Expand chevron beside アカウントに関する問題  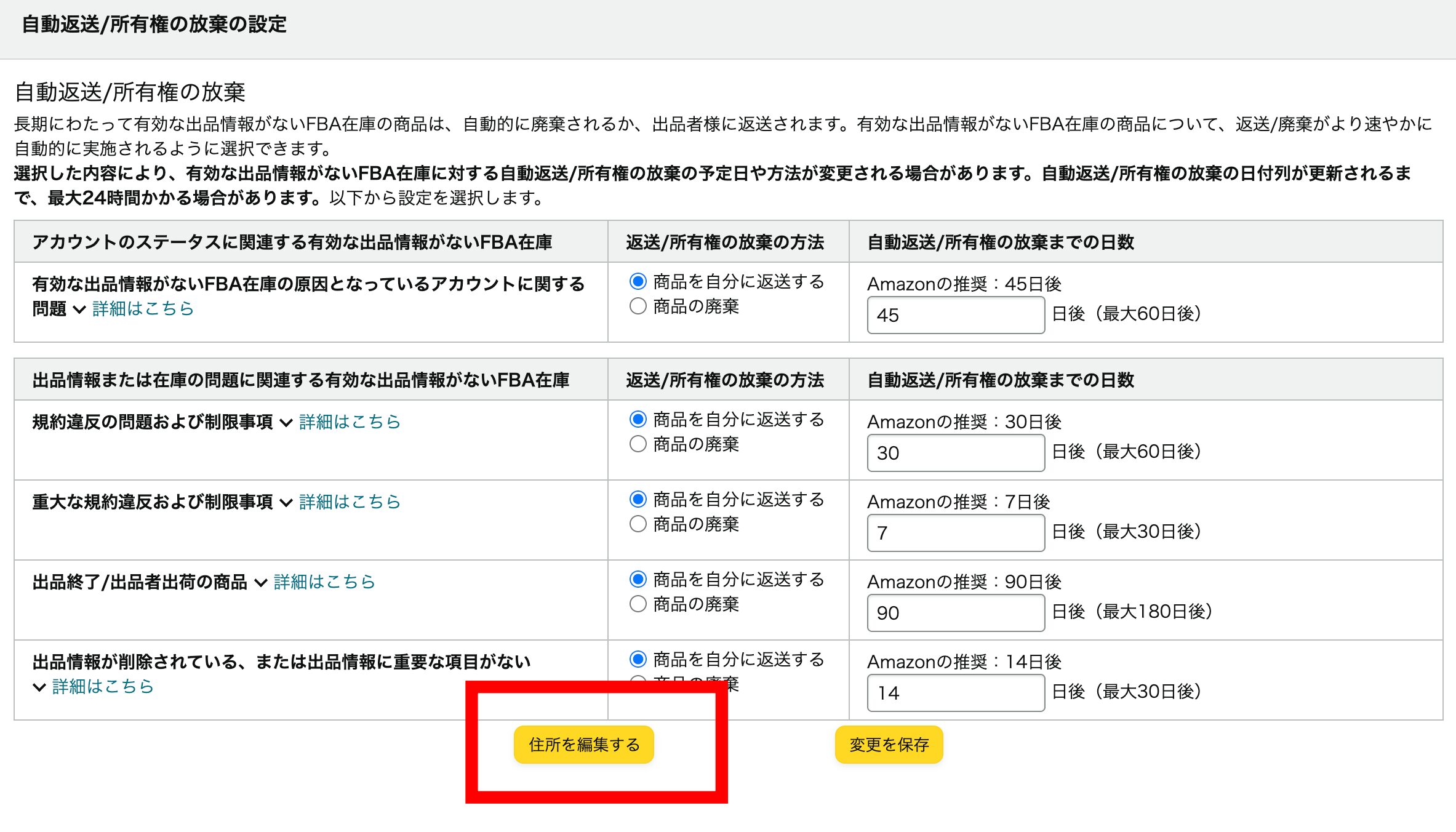[79, 310]
